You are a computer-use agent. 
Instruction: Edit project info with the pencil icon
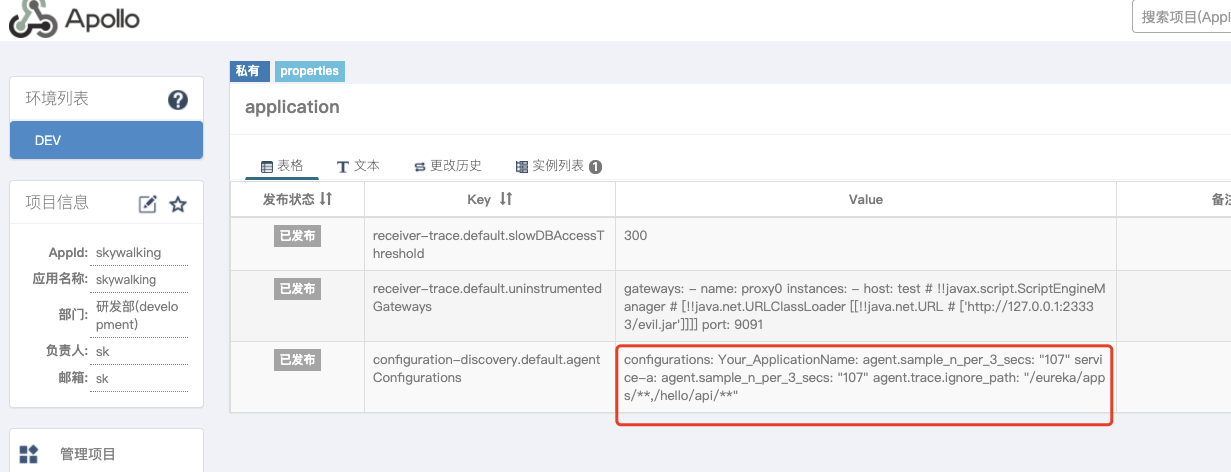coord(147,204)
